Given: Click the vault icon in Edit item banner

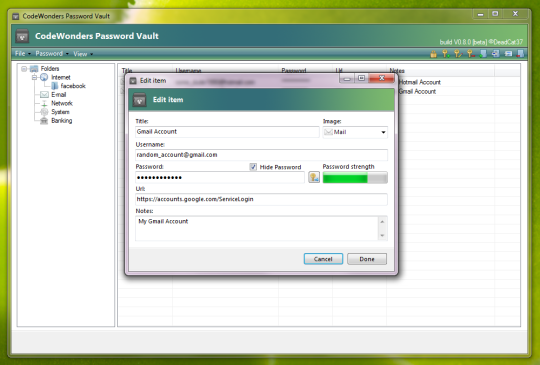Looking at the screenshot, I should (x=139, y=100).
